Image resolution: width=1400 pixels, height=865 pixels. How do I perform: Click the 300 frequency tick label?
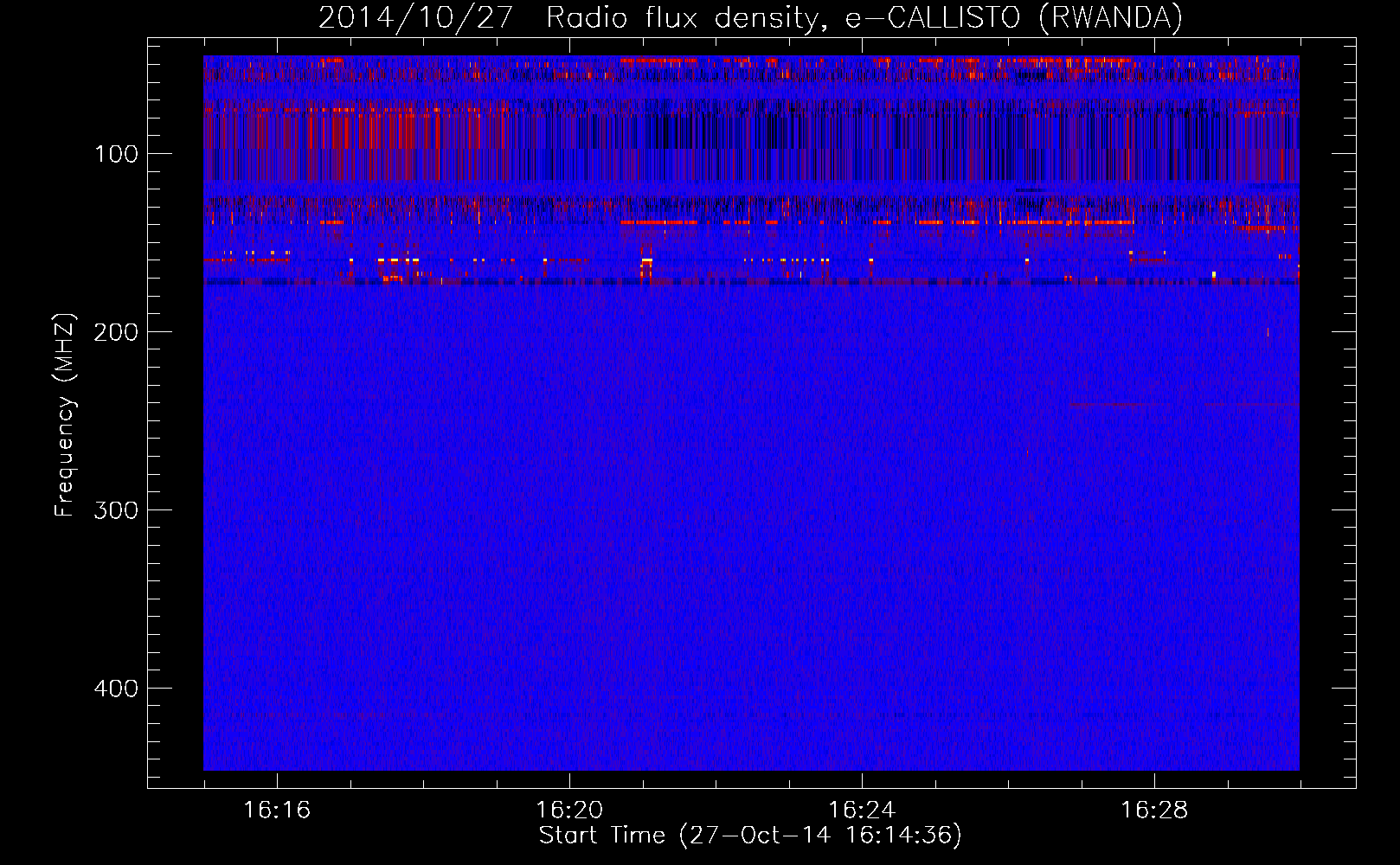click(116, 510)
